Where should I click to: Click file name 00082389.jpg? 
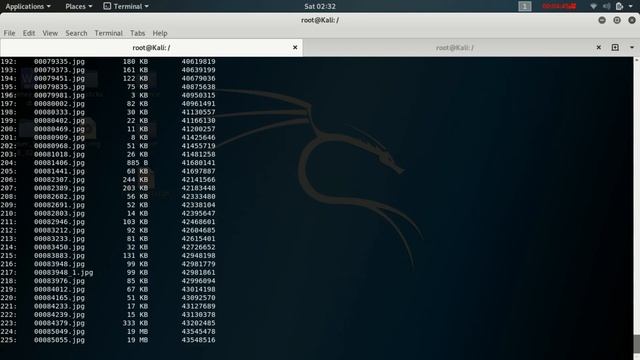[59, 188]
